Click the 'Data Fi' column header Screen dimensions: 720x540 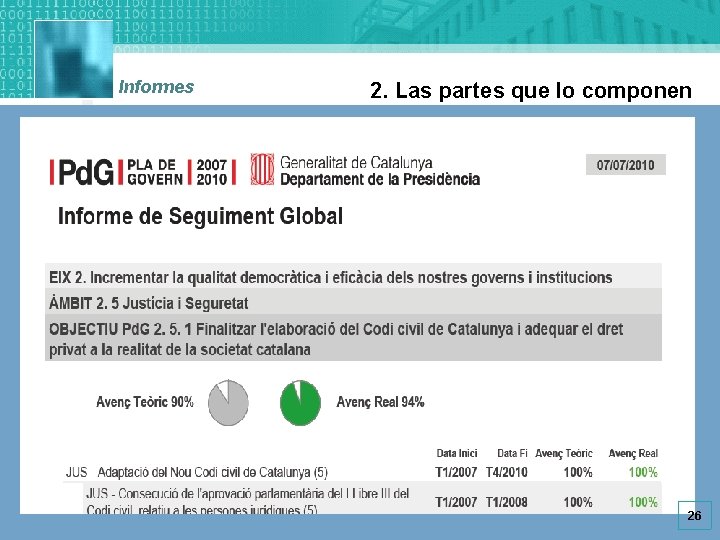pyautogui.click(x=512, y=454)
